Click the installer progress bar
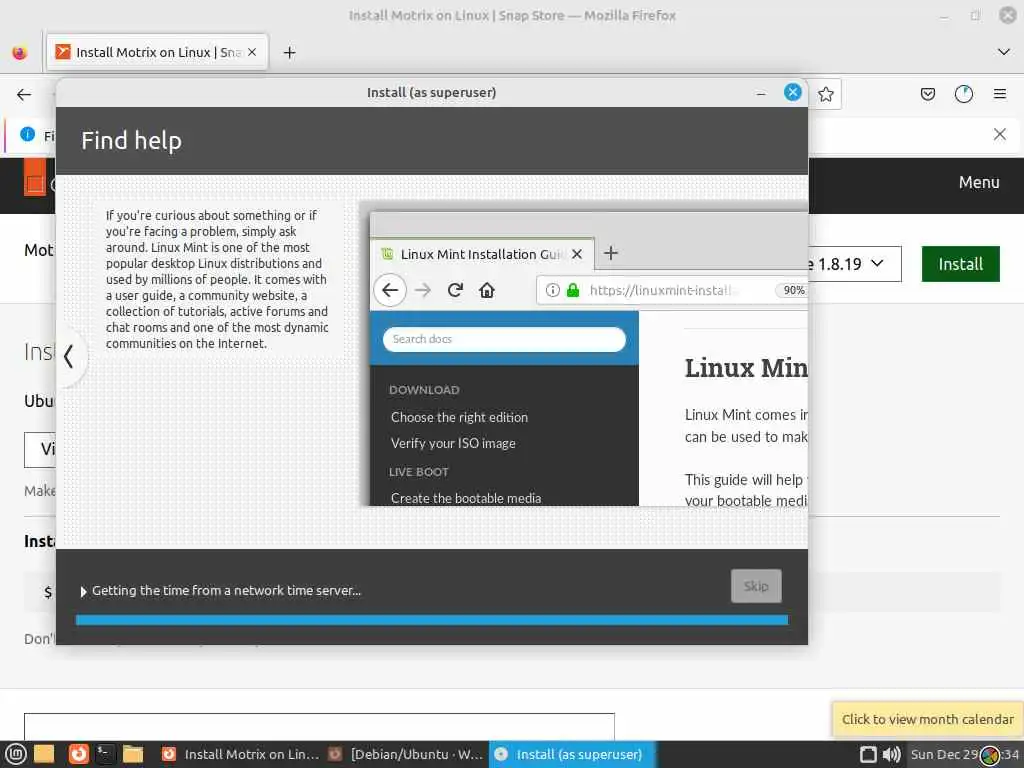1024x768 pixels. pyautogui.click(x=432, y=620)
